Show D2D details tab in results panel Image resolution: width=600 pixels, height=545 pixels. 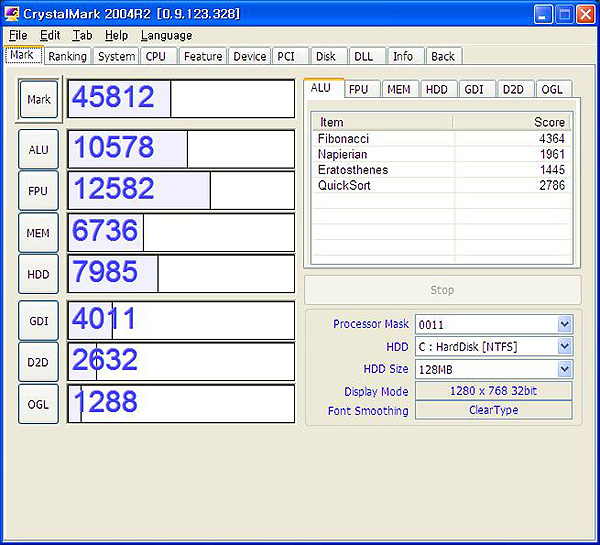pyautogui.click(x=515, y=89)
